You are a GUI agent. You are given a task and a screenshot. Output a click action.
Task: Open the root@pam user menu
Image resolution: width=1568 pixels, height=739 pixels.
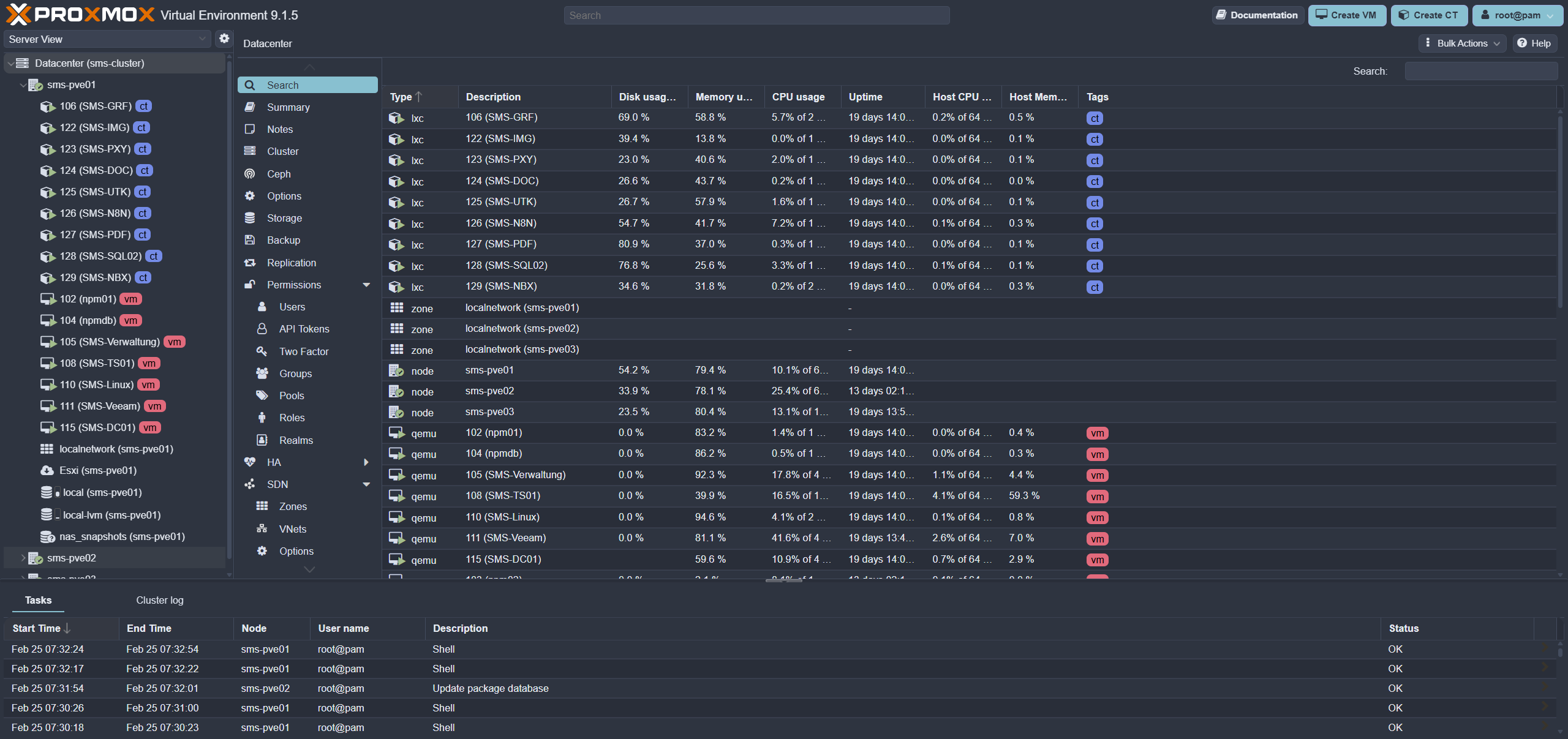click(1517, 15)
